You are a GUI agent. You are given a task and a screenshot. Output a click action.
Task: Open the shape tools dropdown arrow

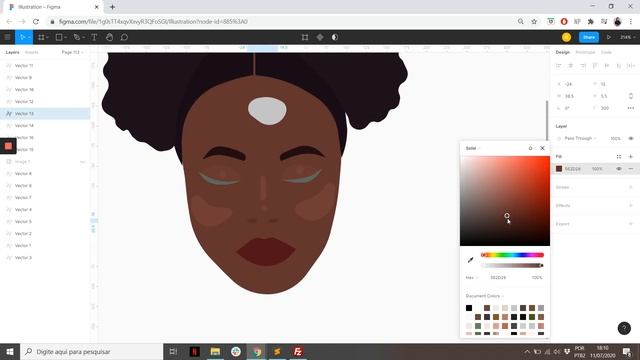pos(65,38)
